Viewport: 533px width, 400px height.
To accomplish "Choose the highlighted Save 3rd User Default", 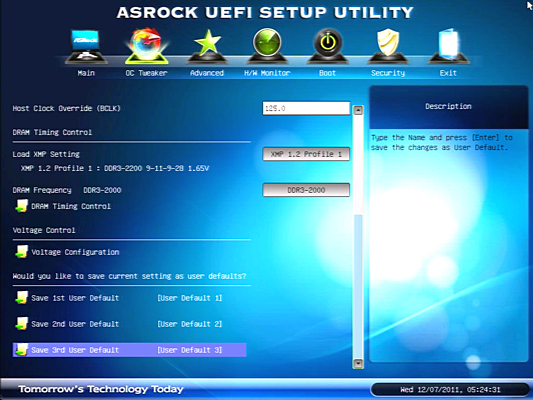I will pos(130,350).
